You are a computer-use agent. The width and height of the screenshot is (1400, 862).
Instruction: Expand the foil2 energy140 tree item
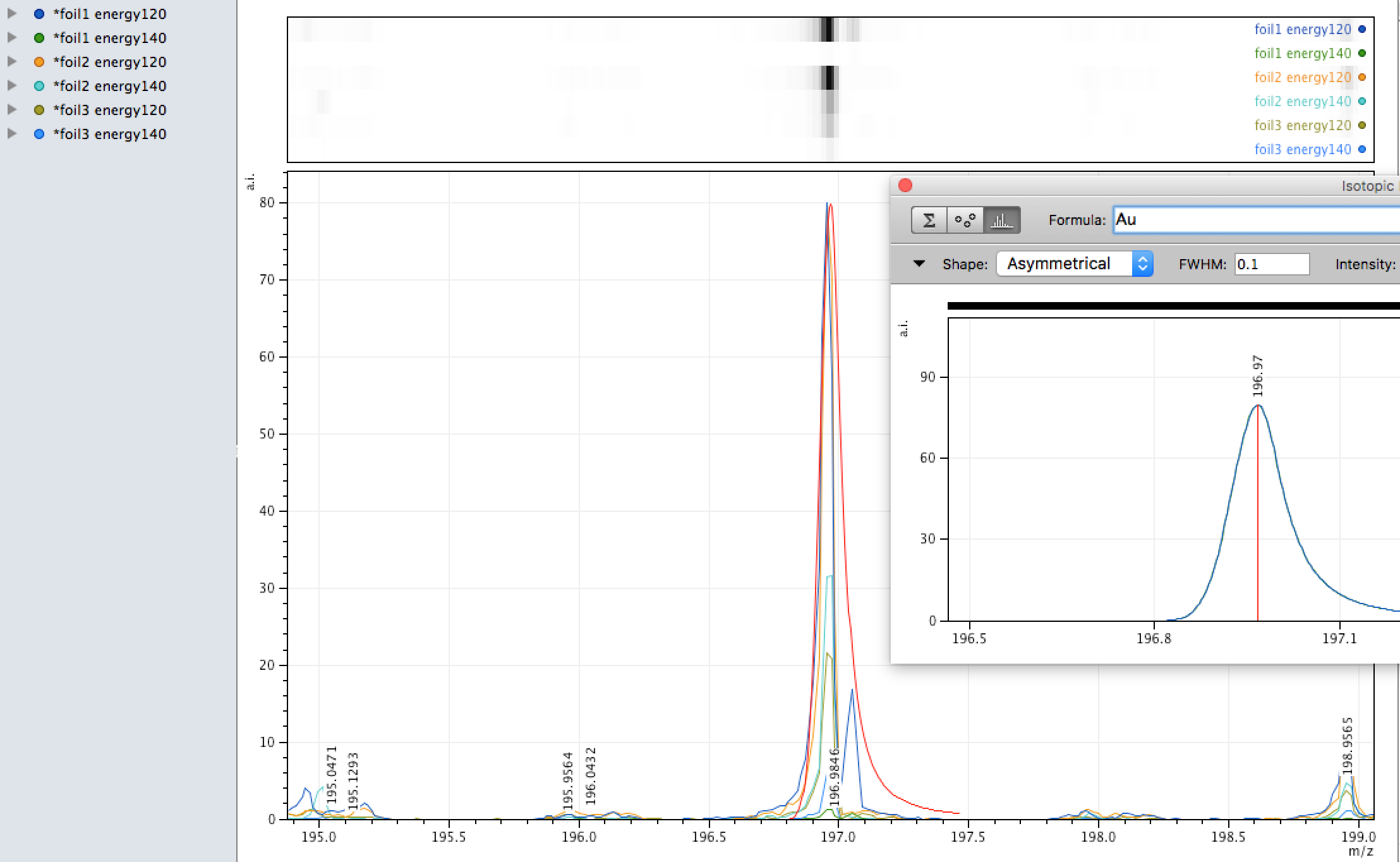coord(11,86)
